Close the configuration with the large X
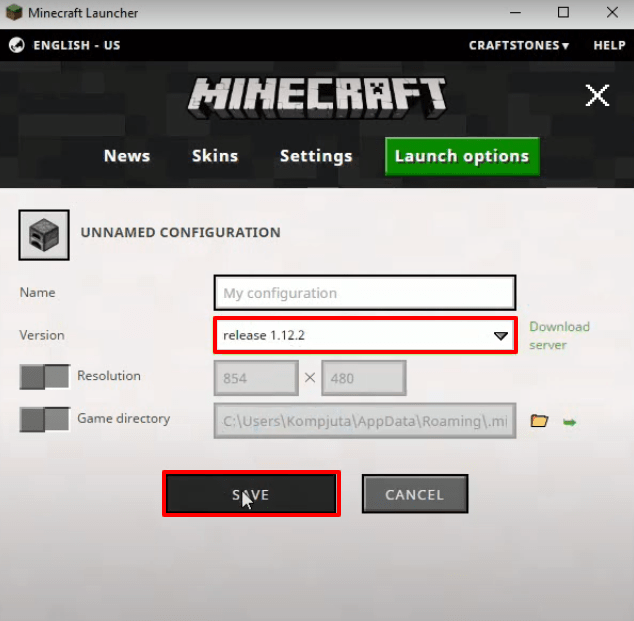The height and width of the screenshot is (621, 634). point(597,95)
